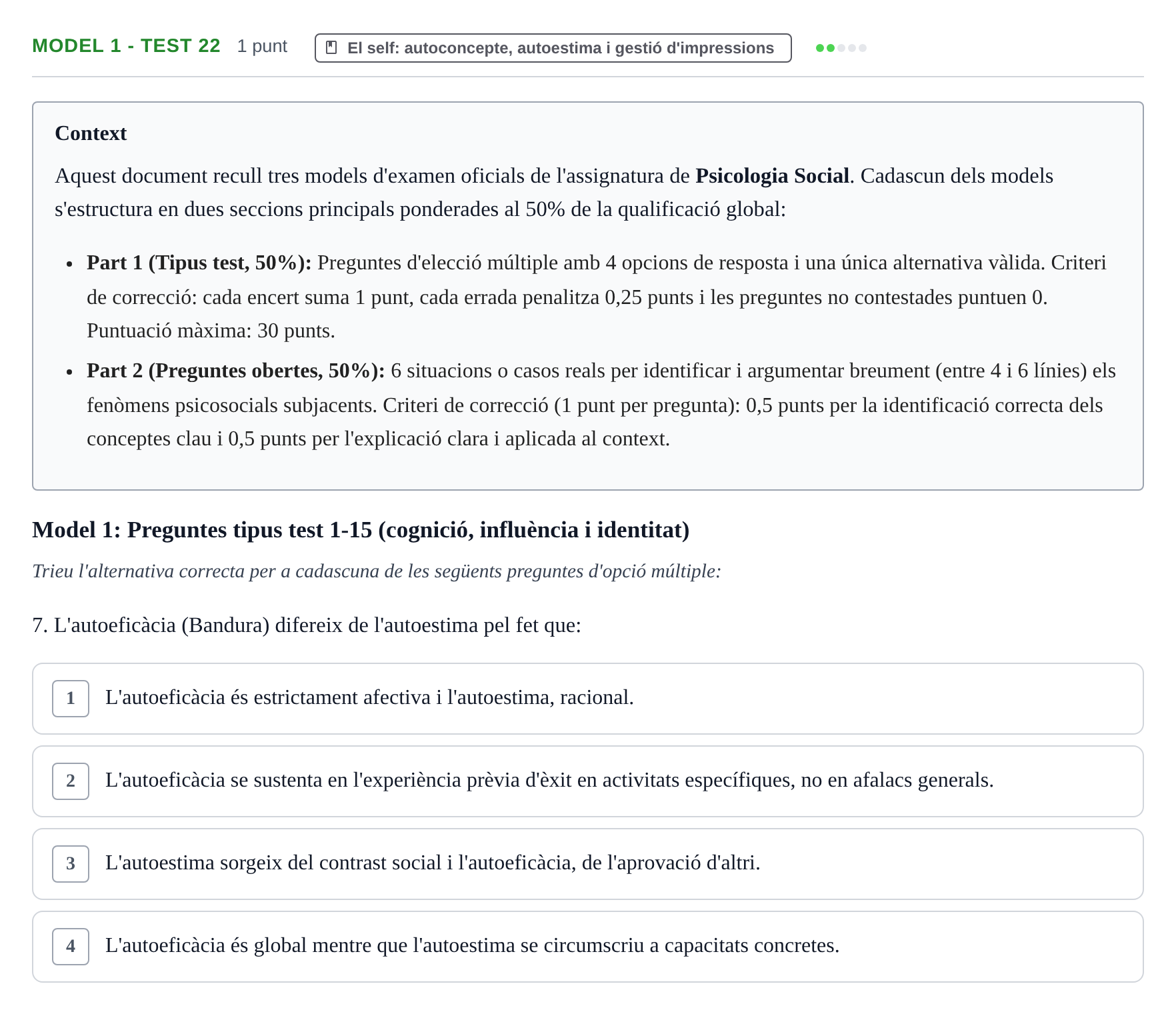
Task: Click the '1 punt' score label
Action: [x=262, y=46]
